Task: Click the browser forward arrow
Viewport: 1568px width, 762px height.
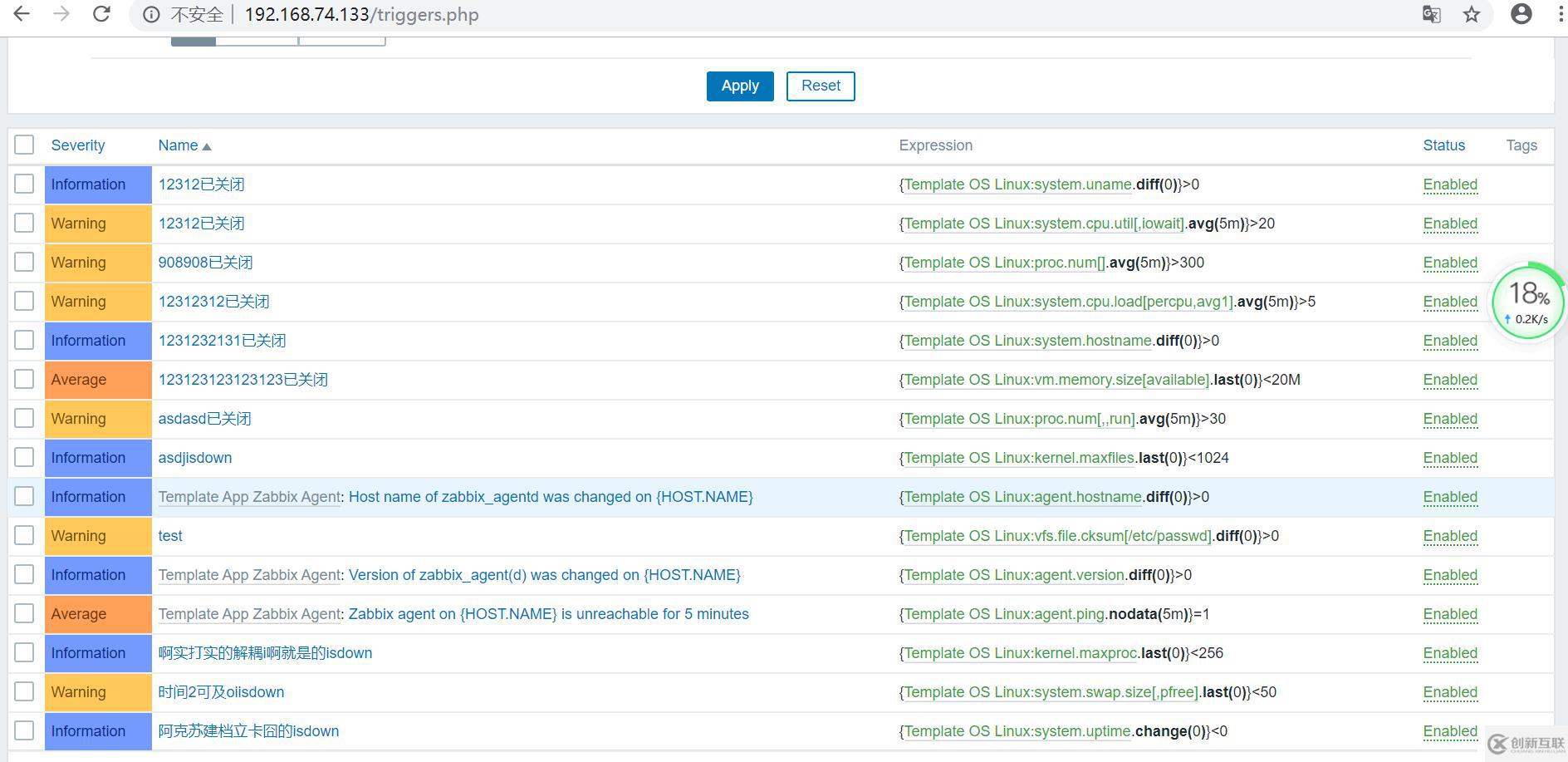Action: (61, 14)
